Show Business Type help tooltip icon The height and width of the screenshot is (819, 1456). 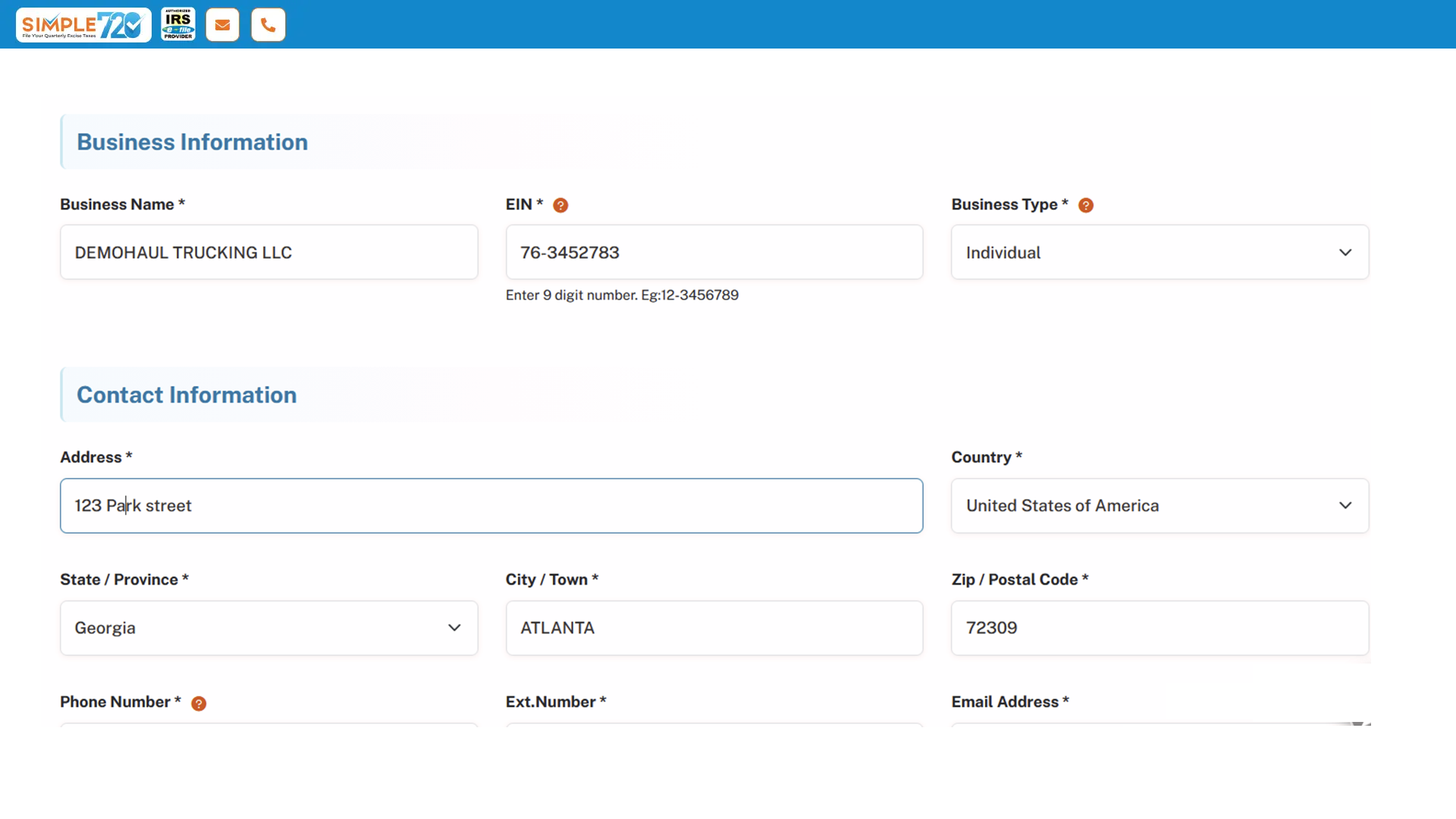coord(1086,206)
